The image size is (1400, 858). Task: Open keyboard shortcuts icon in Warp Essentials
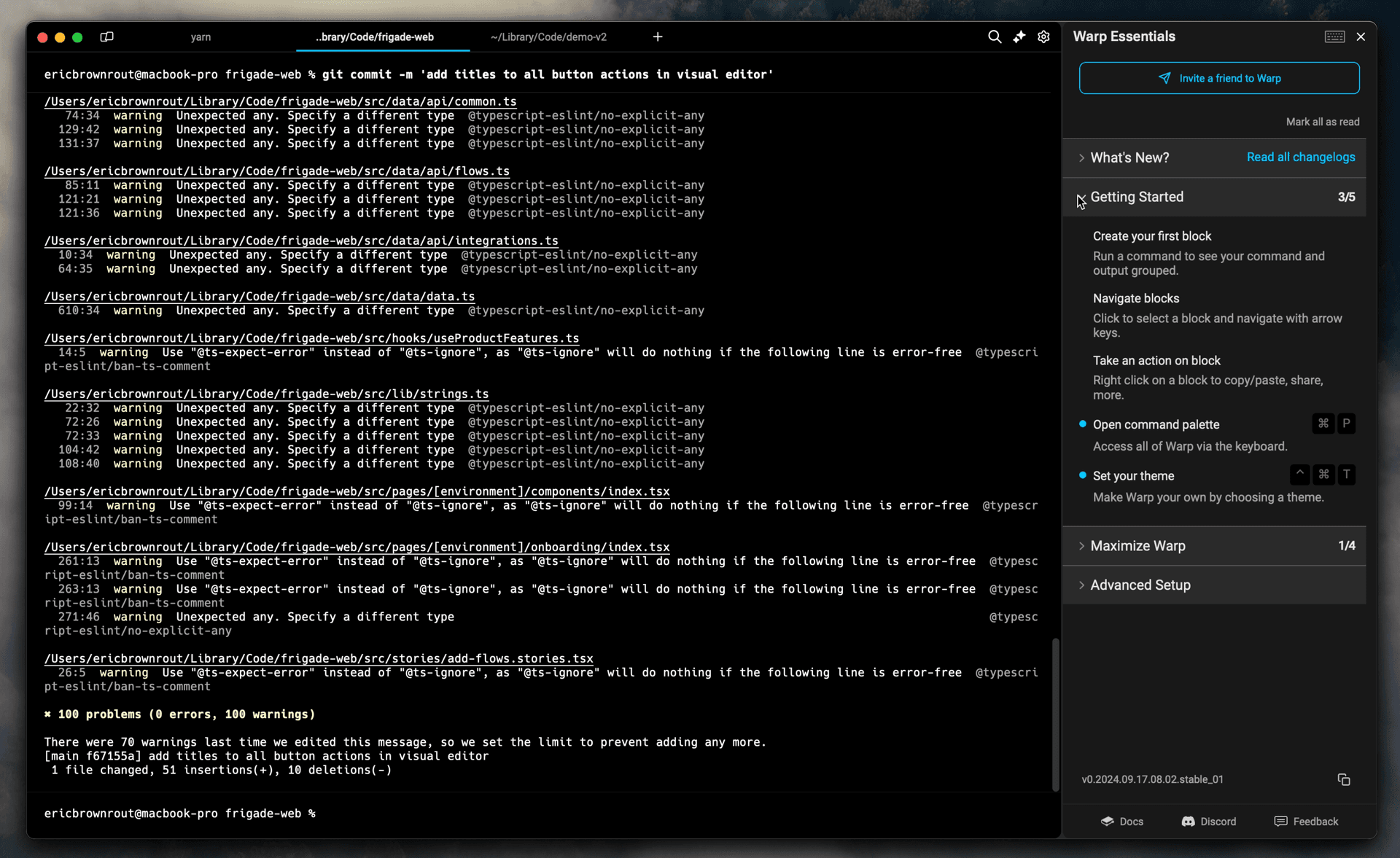pyautogui.click(x=1334, y=36)
